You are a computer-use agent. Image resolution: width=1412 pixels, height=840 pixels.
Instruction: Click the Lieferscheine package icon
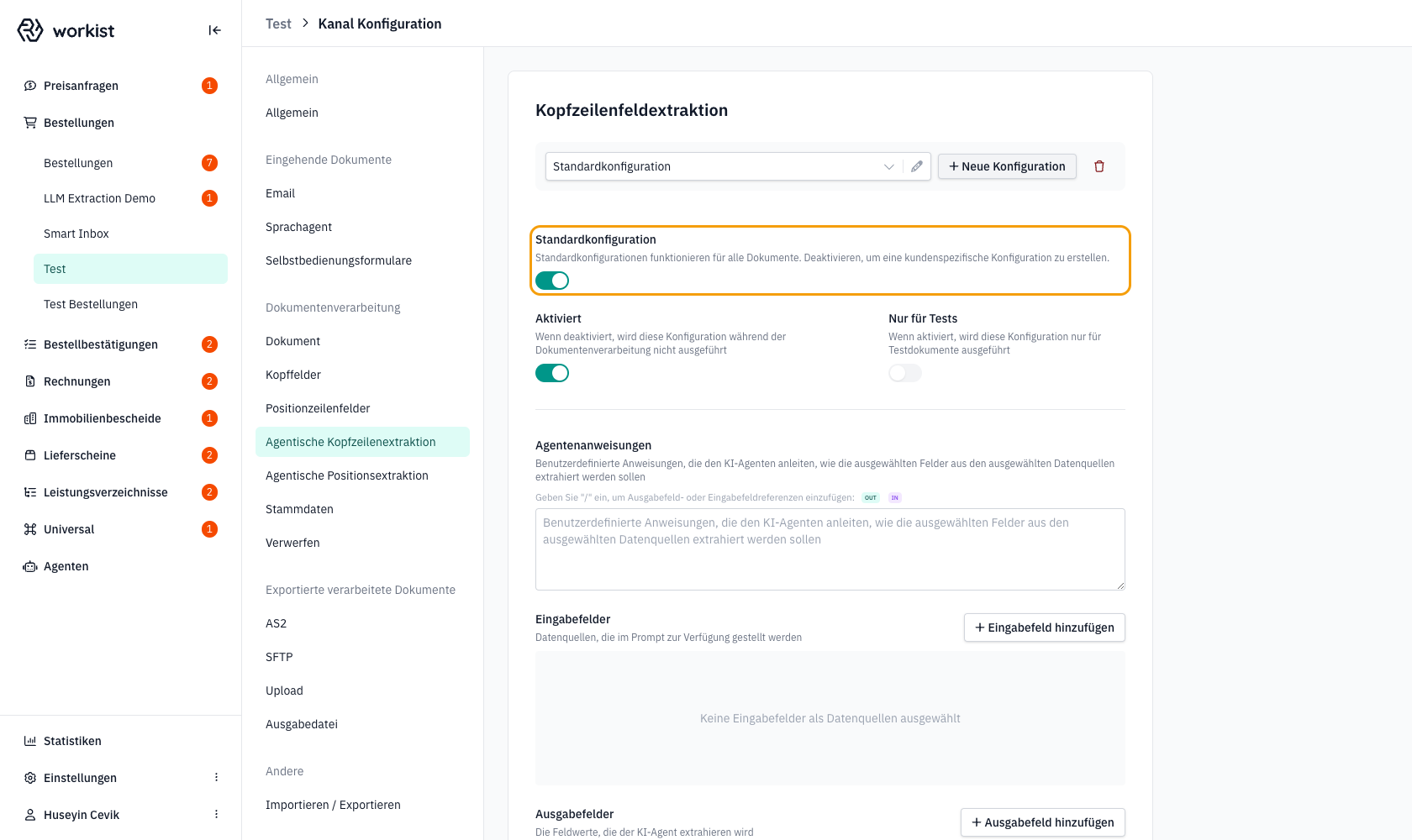coord(30,455)
